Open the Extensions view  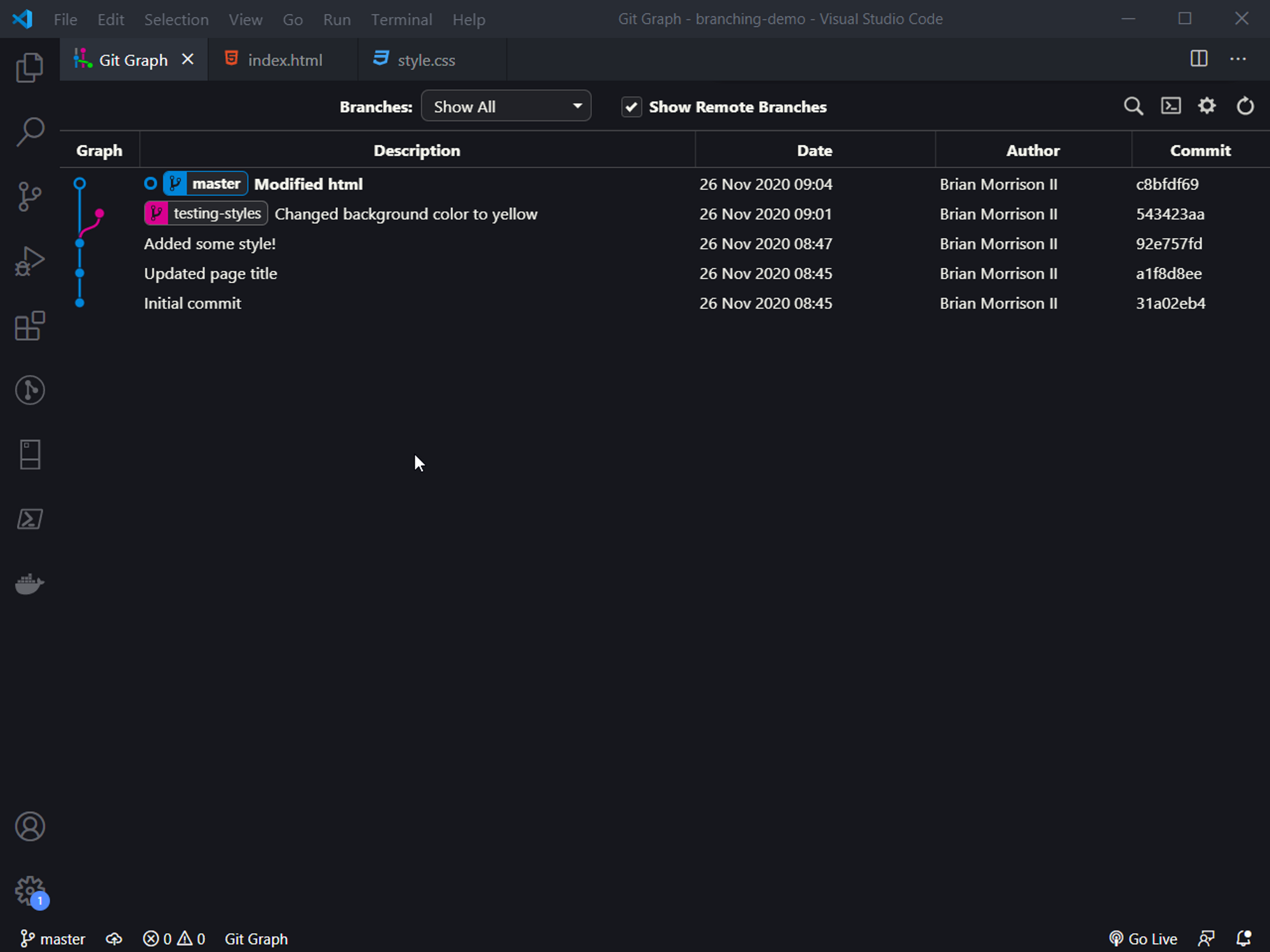(30, 326)
